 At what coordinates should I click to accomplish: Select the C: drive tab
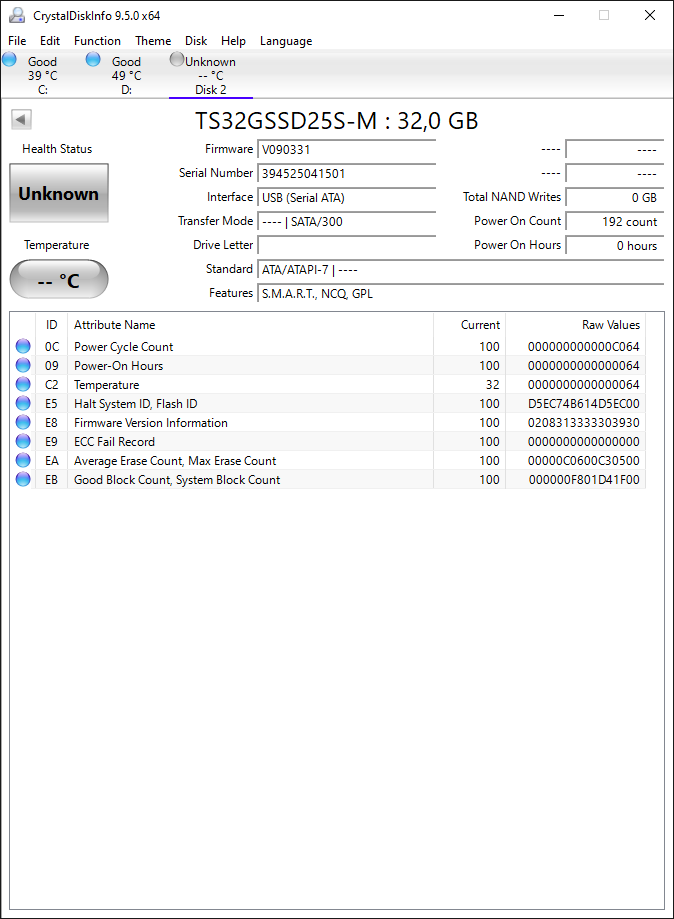pos(42,76)
